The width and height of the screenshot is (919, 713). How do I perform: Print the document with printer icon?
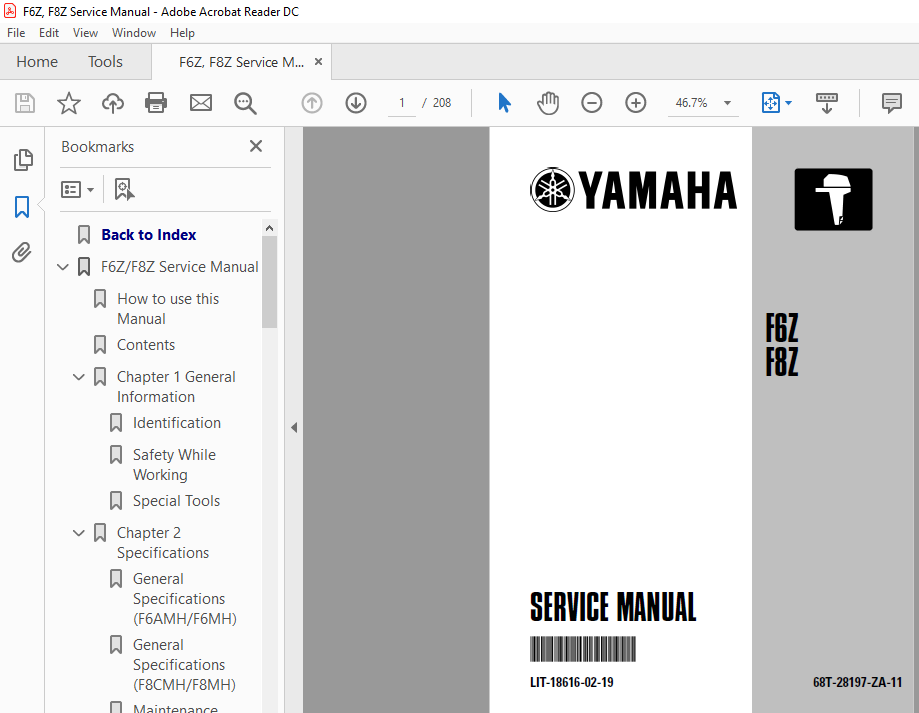tap(156, 103)
